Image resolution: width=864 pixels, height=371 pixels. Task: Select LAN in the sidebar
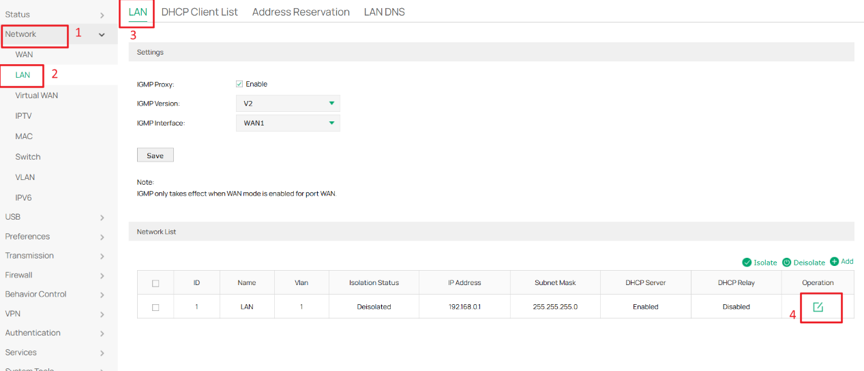coord(23,75)
